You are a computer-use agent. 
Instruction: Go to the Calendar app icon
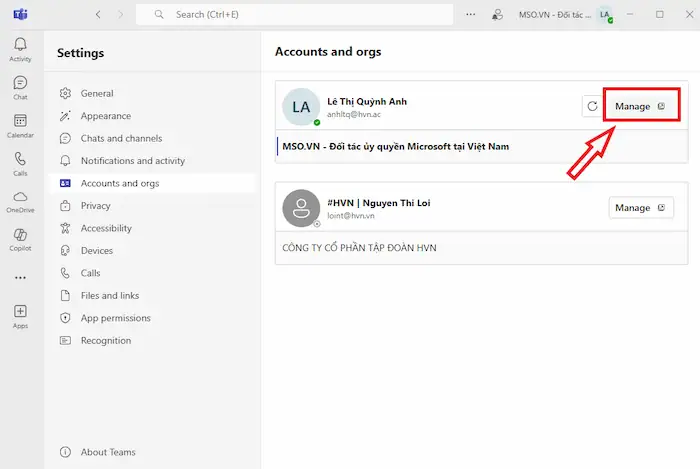(20, 124)
